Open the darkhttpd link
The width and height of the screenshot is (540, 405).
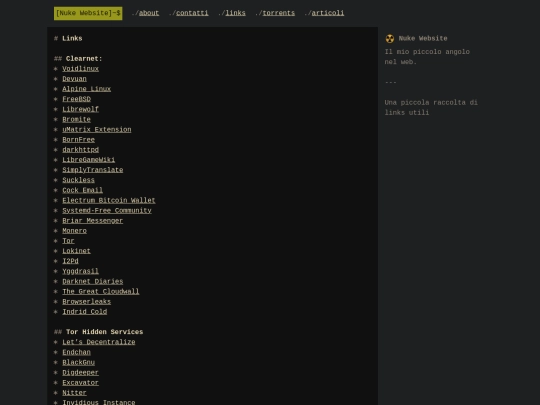80,150
